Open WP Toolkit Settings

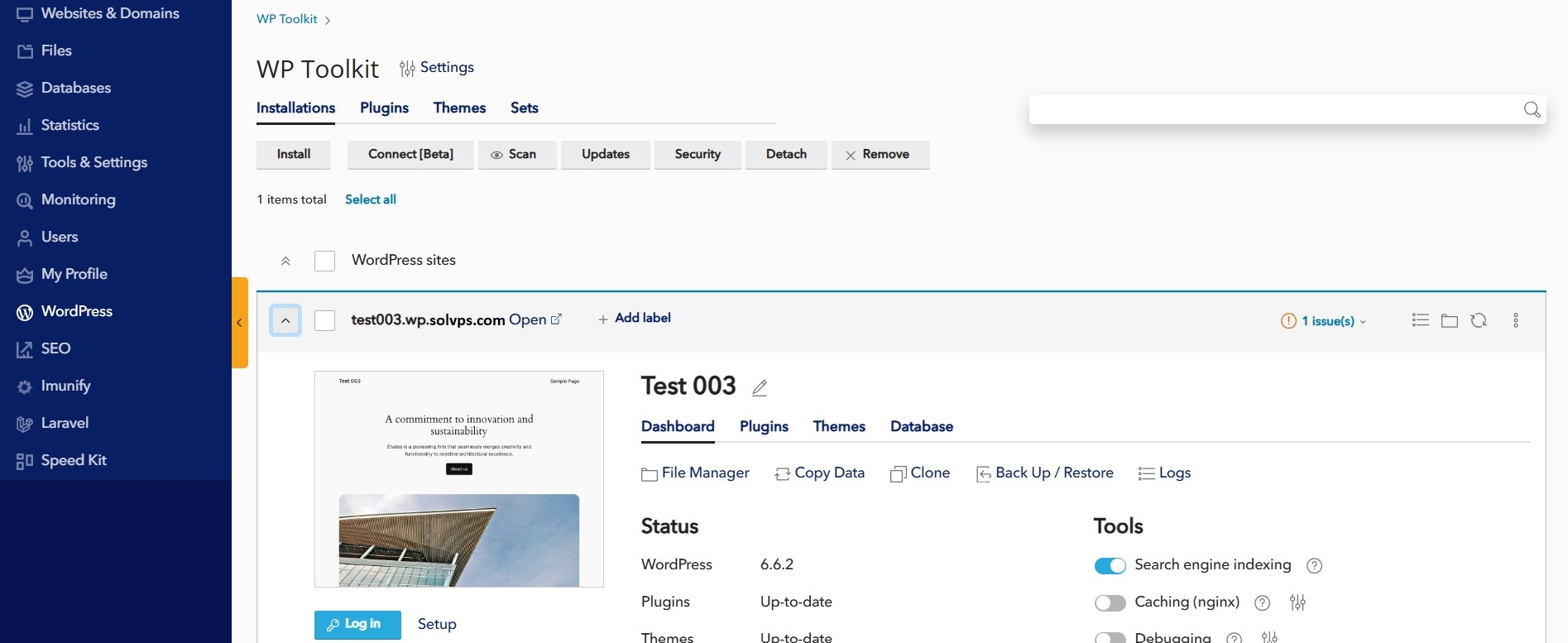[x=437, y=68]
